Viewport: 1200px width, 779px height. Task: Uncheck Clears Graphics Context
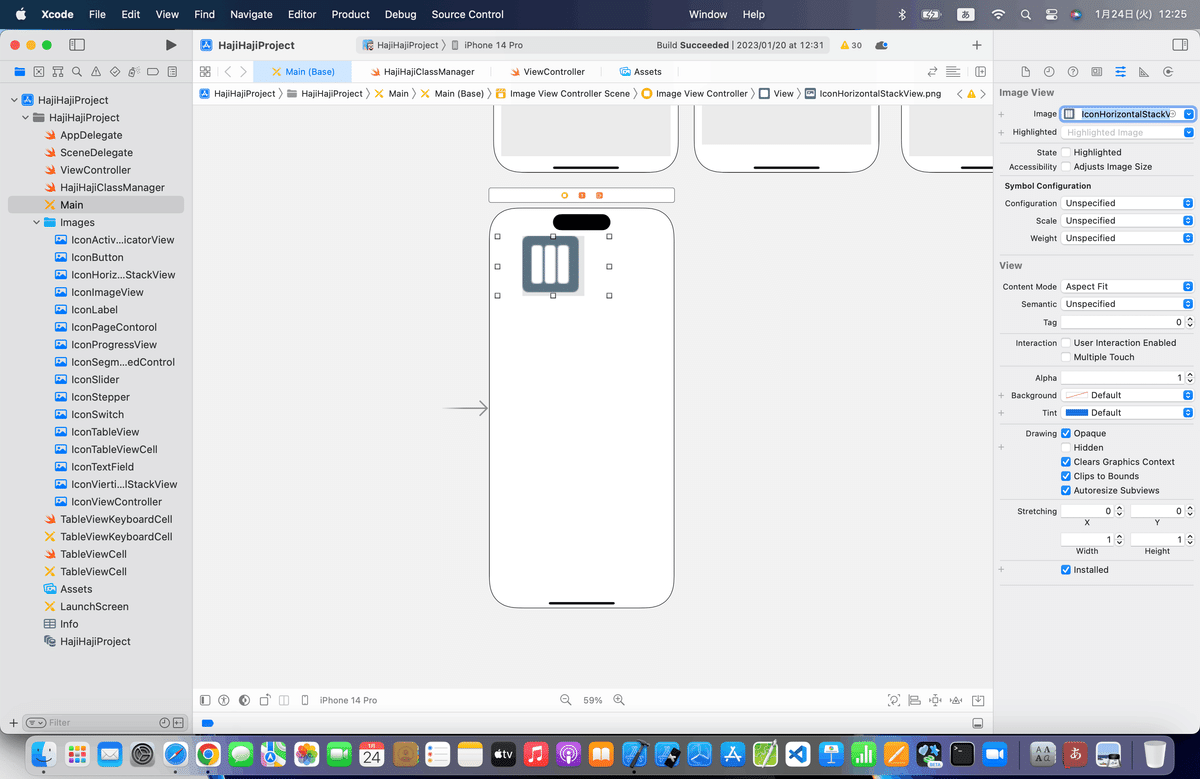tap(1066, 462)
